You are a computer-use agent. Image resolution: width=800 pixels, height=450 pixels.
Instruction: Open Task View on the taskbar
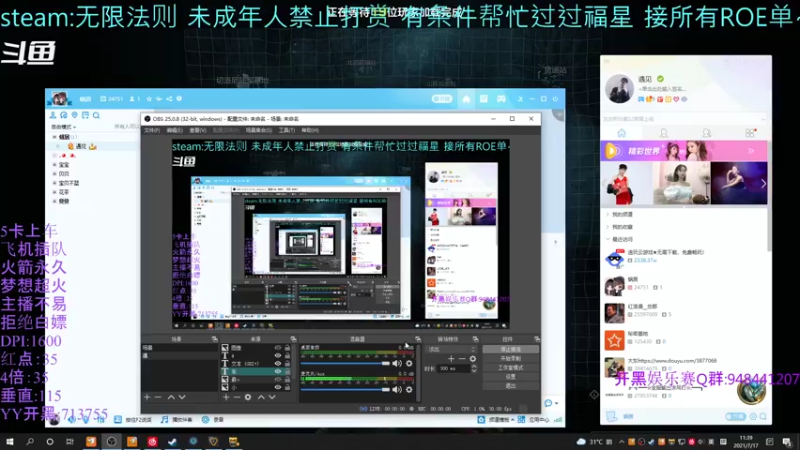69,441
